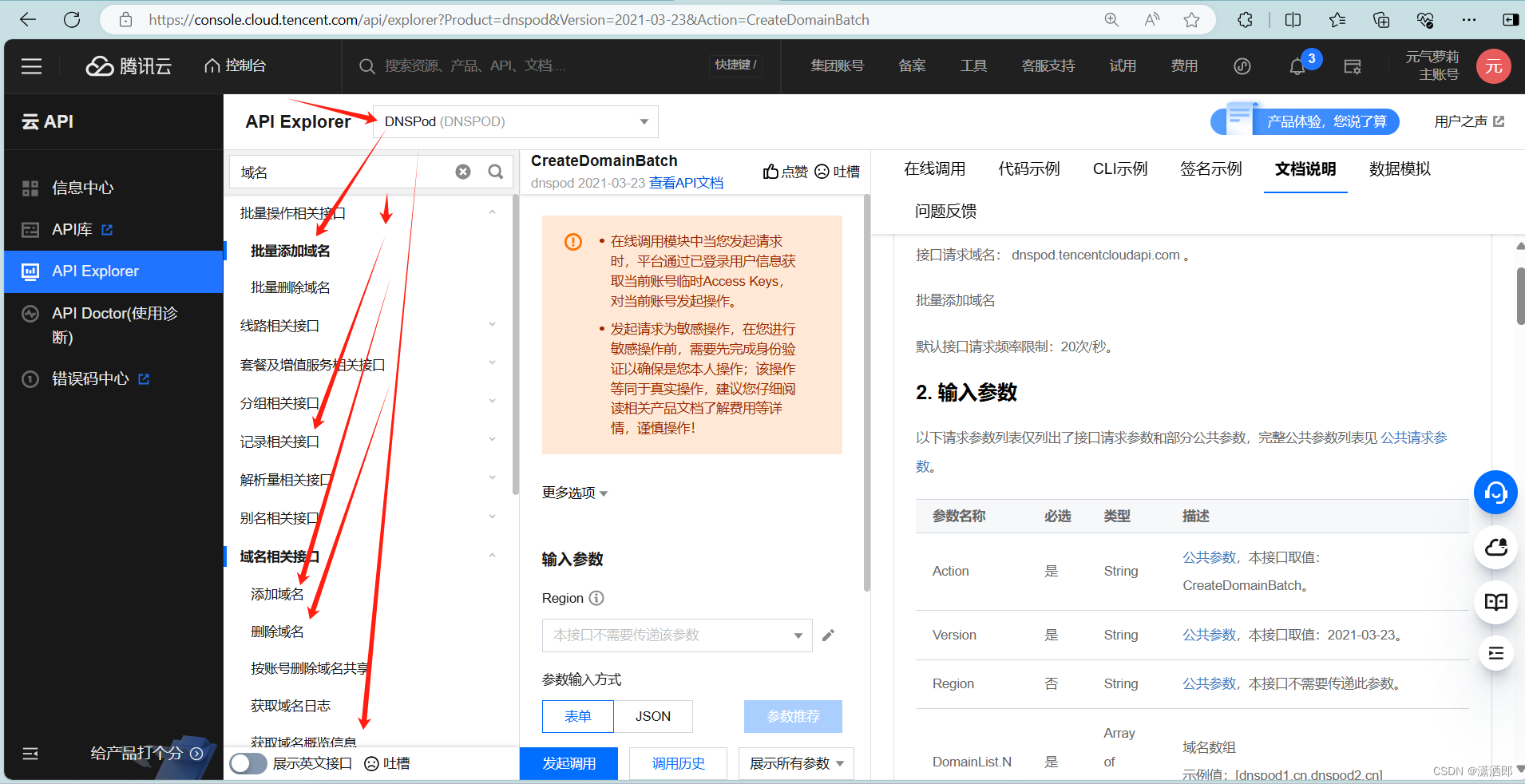Open the 公共请求参数 link
Screen dimensions: 1525x784
tap(1414, 438)
